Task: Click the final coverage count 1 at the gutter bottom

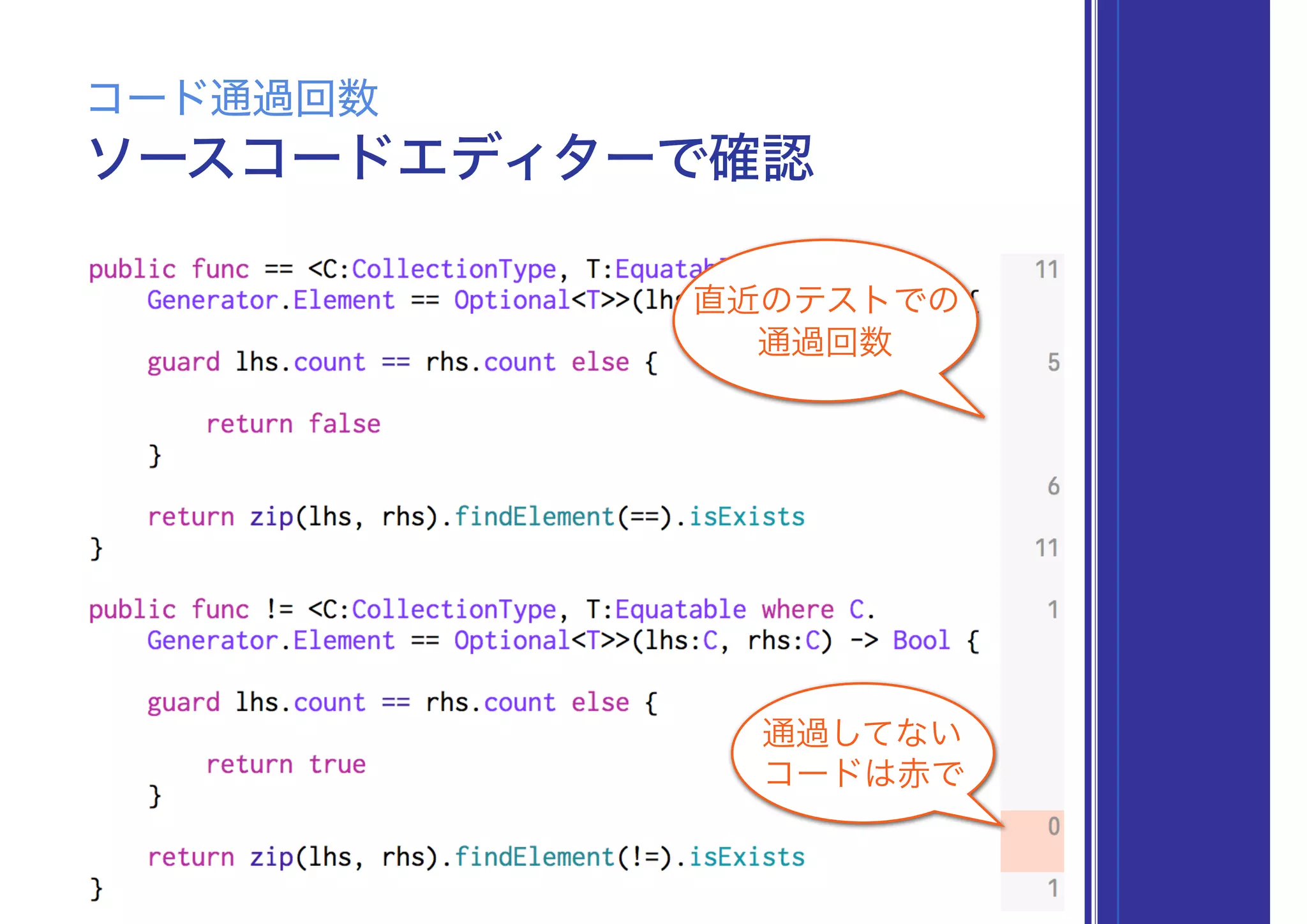Action: (x=1053, y=888)
